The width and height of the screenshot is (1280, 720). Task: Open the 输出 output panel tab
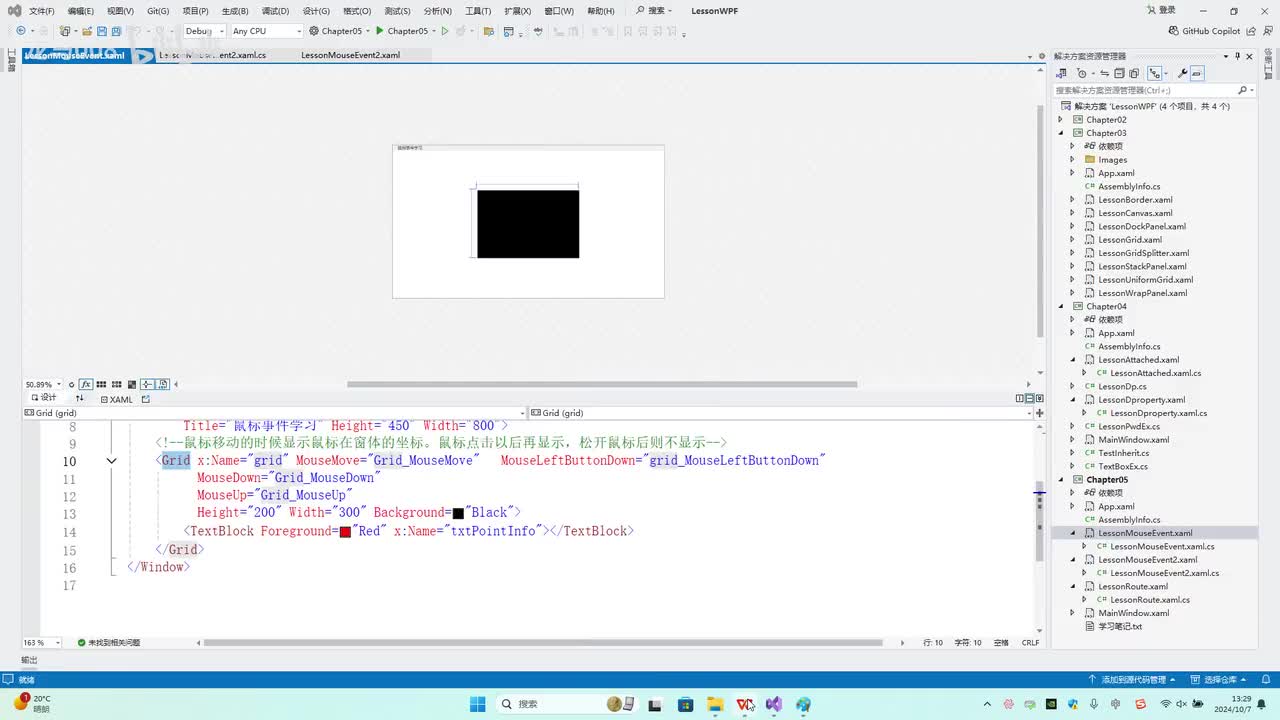coord(29,660)
